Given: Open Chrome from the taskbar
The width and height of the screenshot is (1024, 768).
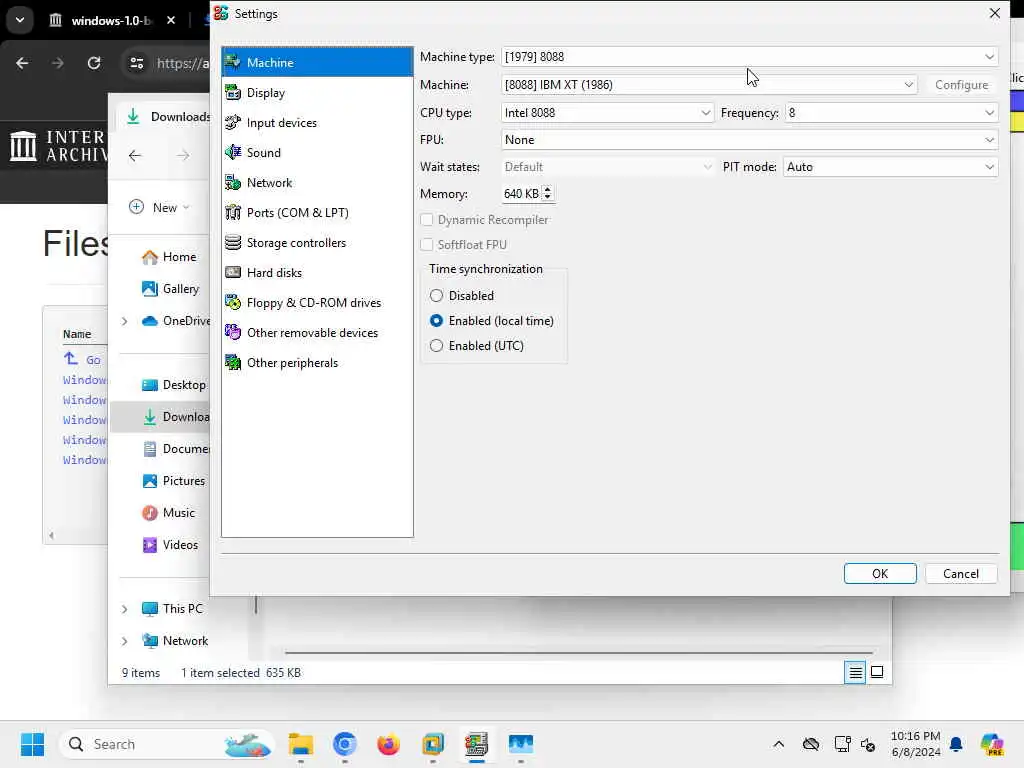Looking at the screenshot, I should [x=344, y=744].
